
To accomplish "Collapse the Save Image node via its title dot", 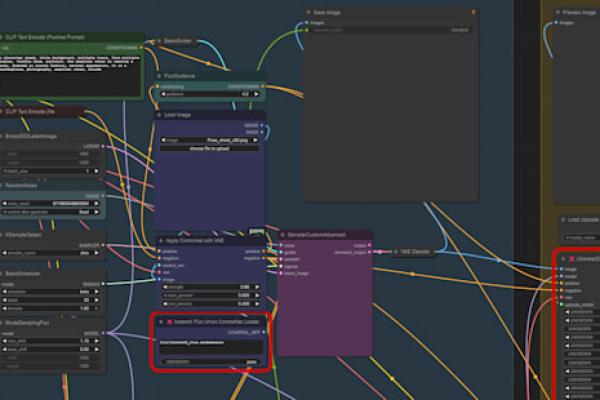I will click(308, 13).
